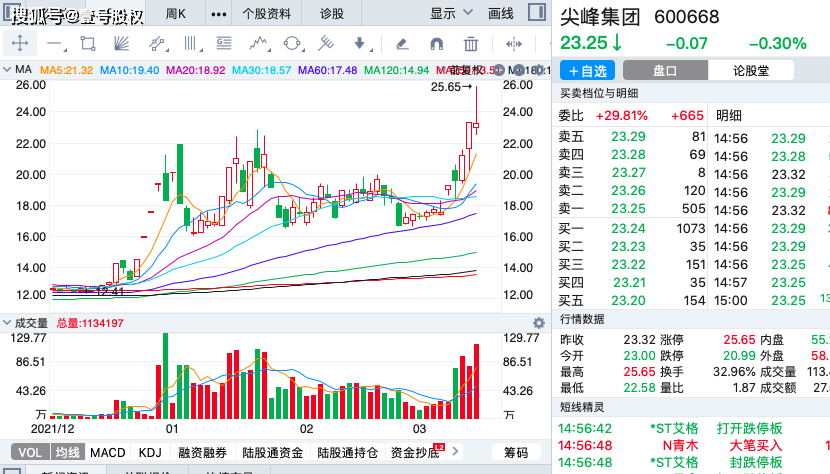Toggle the 均线 indicator button
The image size is (830, 474).
[68, 452]
